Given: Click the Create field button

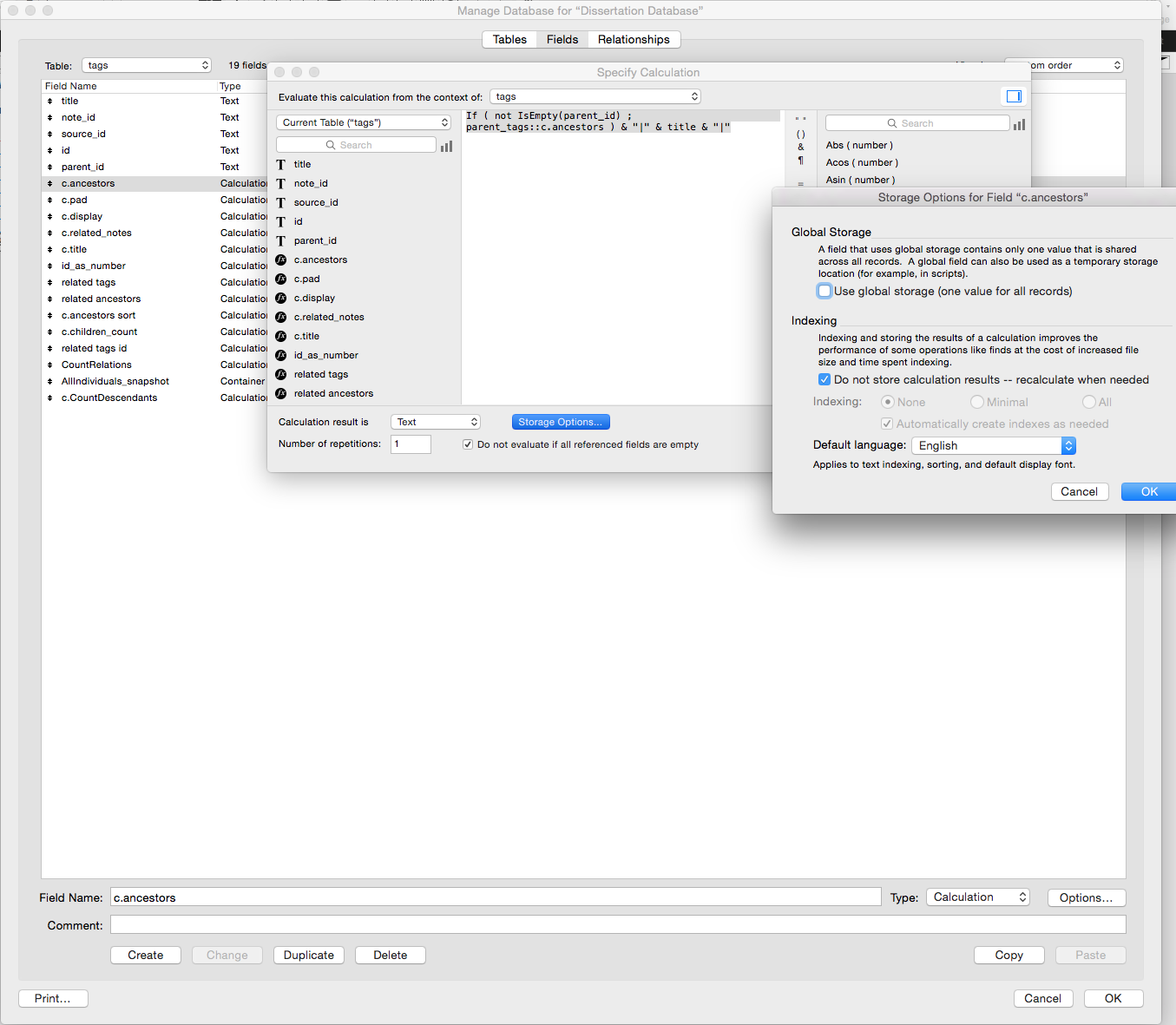Looking at the screenshot, I should [146, 955].
